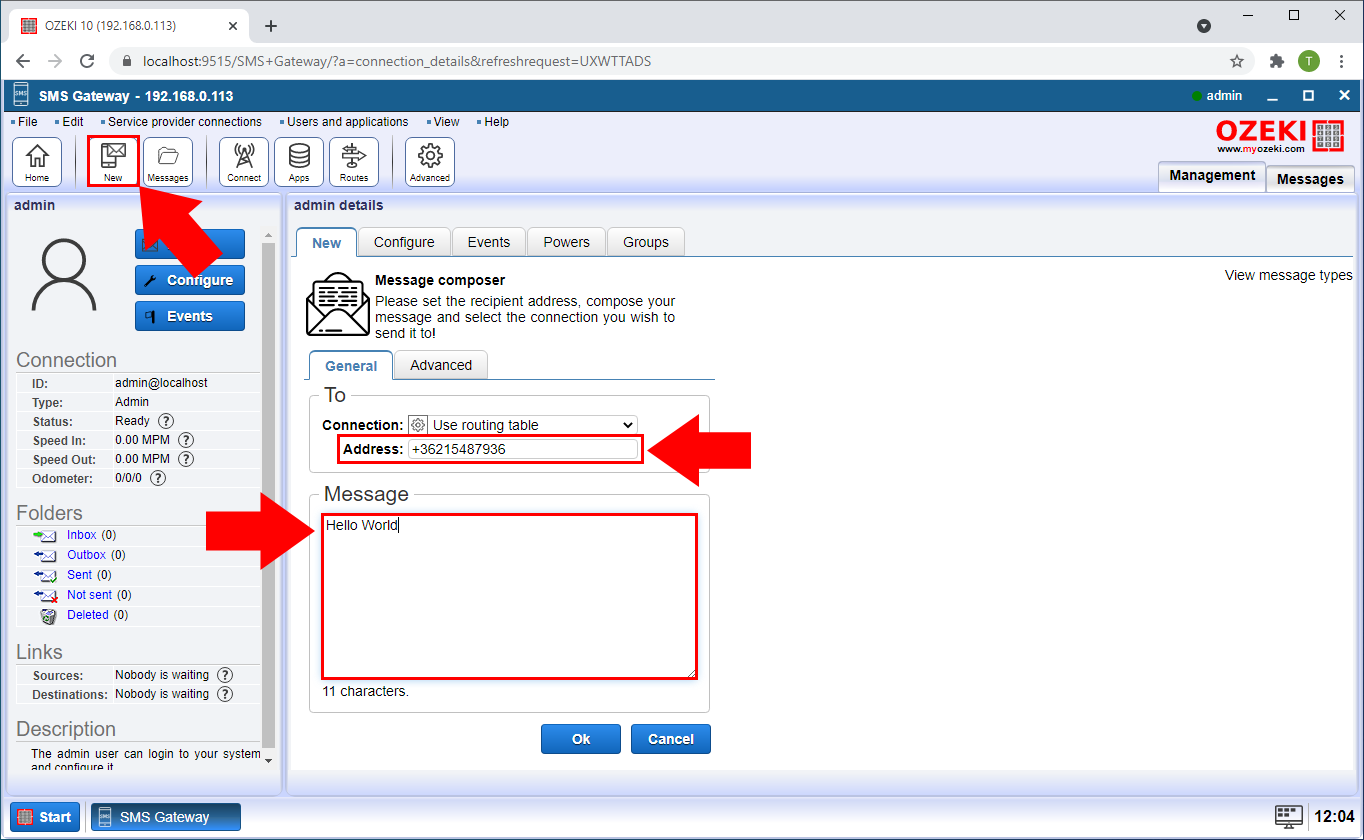
Task: Click the Configure button in sidebar
Action: pos(190,280)
